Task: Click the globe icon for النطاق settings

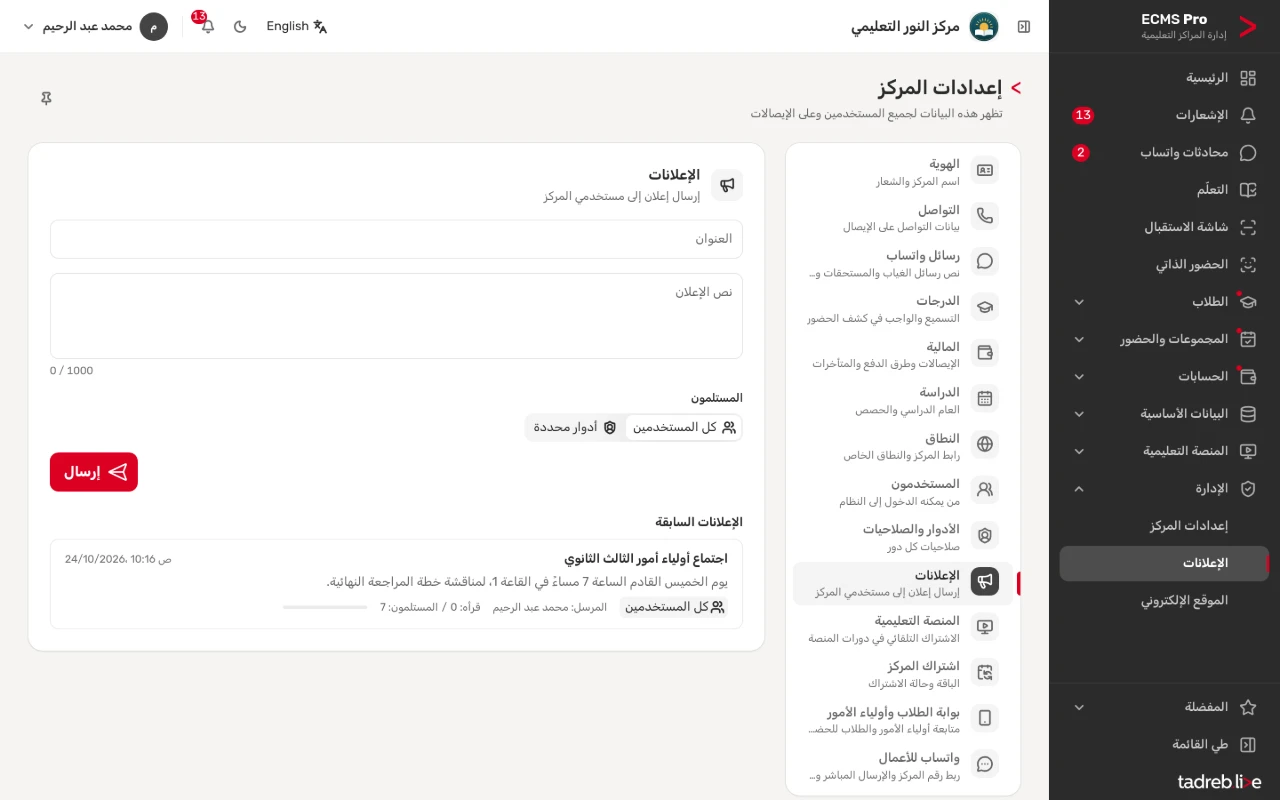Action: coord(985,444)
